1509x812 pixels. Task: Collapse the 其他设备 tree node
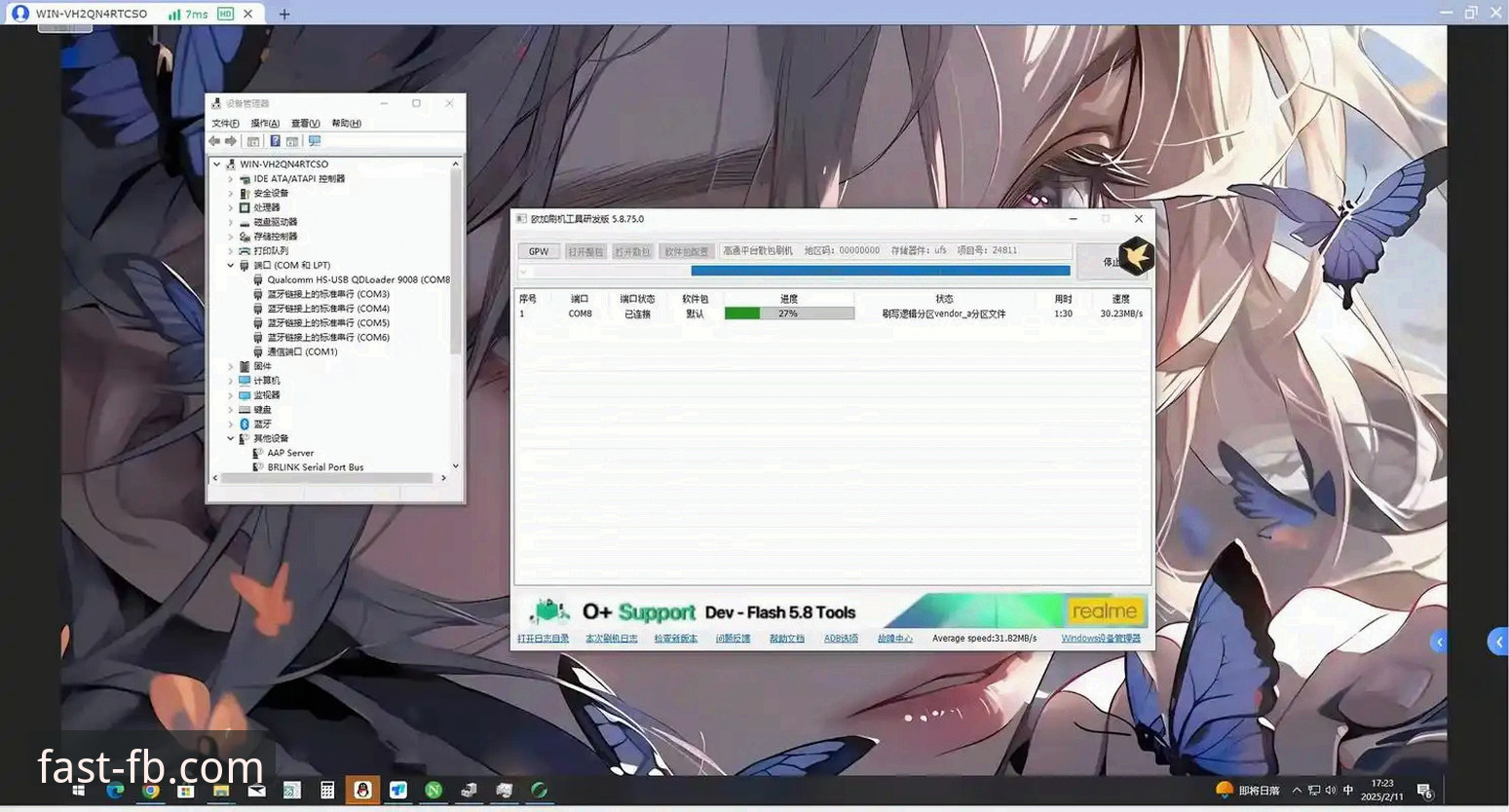(x=231, y=438)
